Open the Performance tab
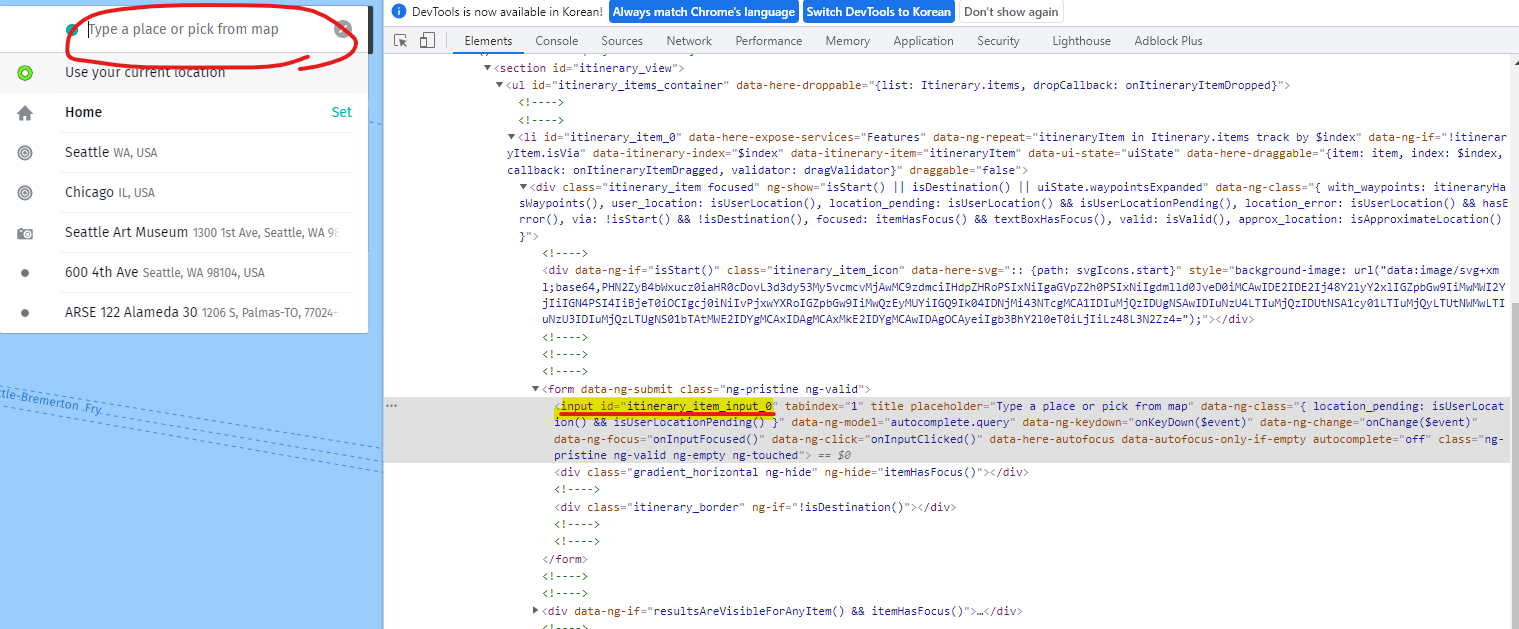 [769, 41]
